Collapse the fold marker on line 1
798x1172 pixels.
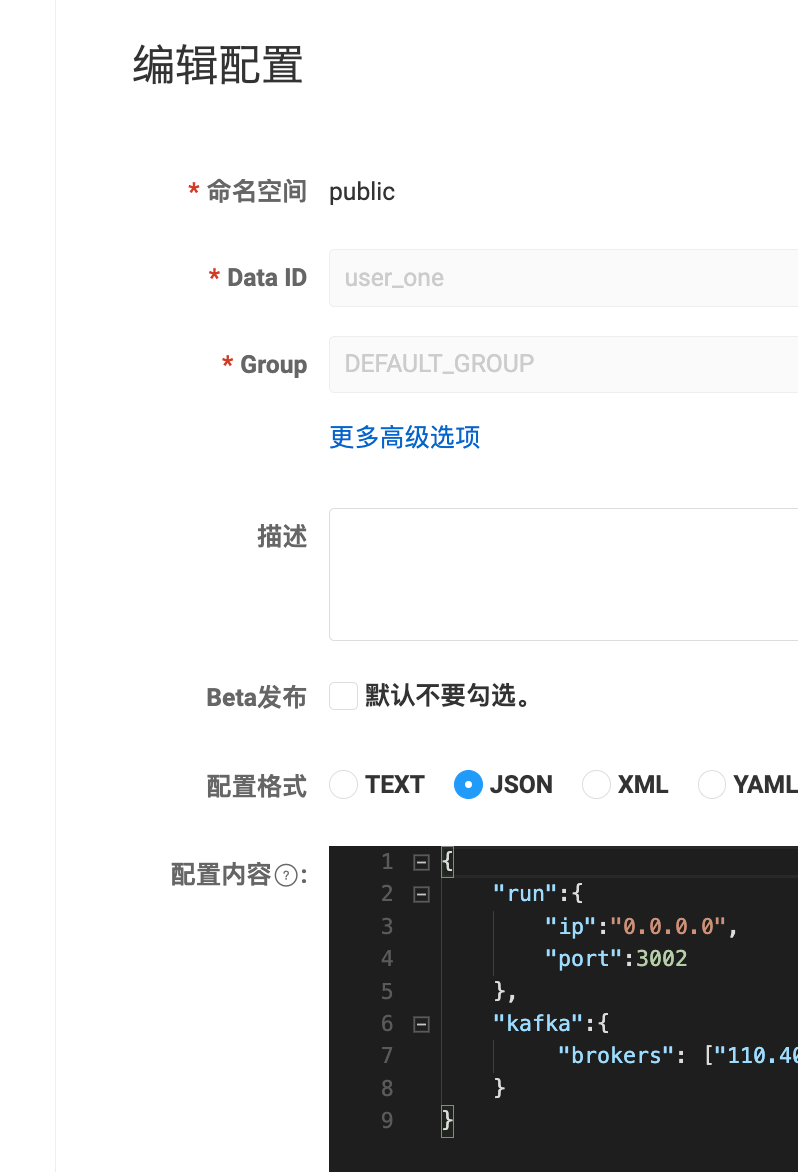pyautogui.click(x=421, y=863)
